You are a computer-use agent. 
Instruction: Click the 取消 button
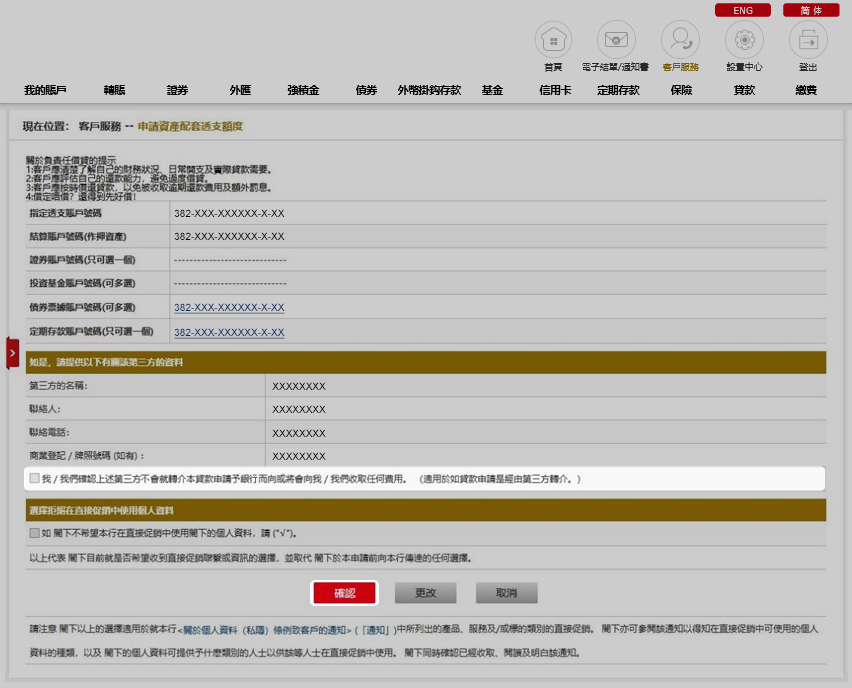tap(506, 593)
